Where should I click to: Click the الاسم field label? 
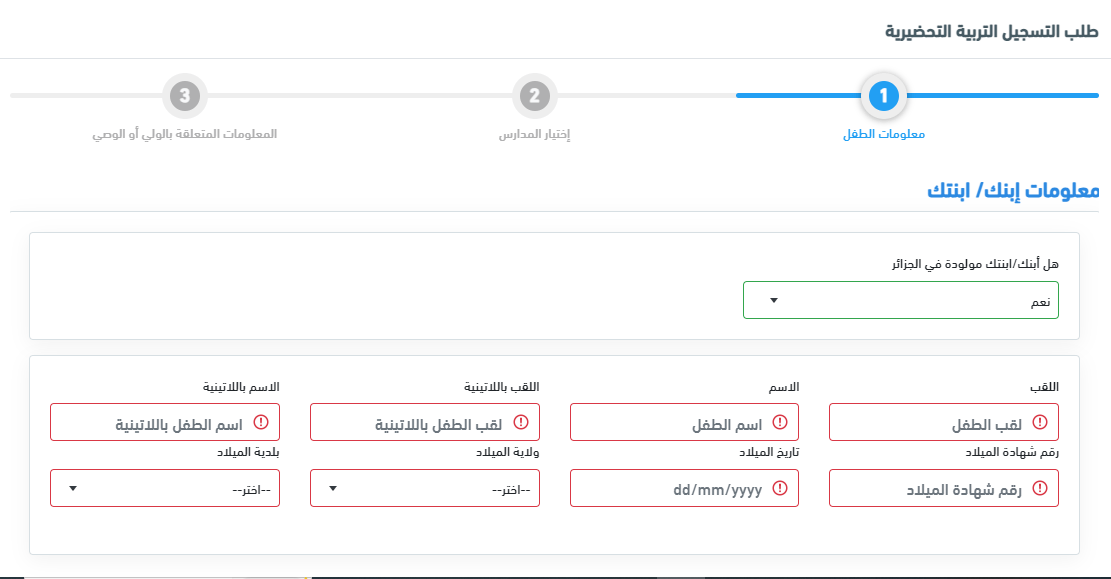(784, 387)
